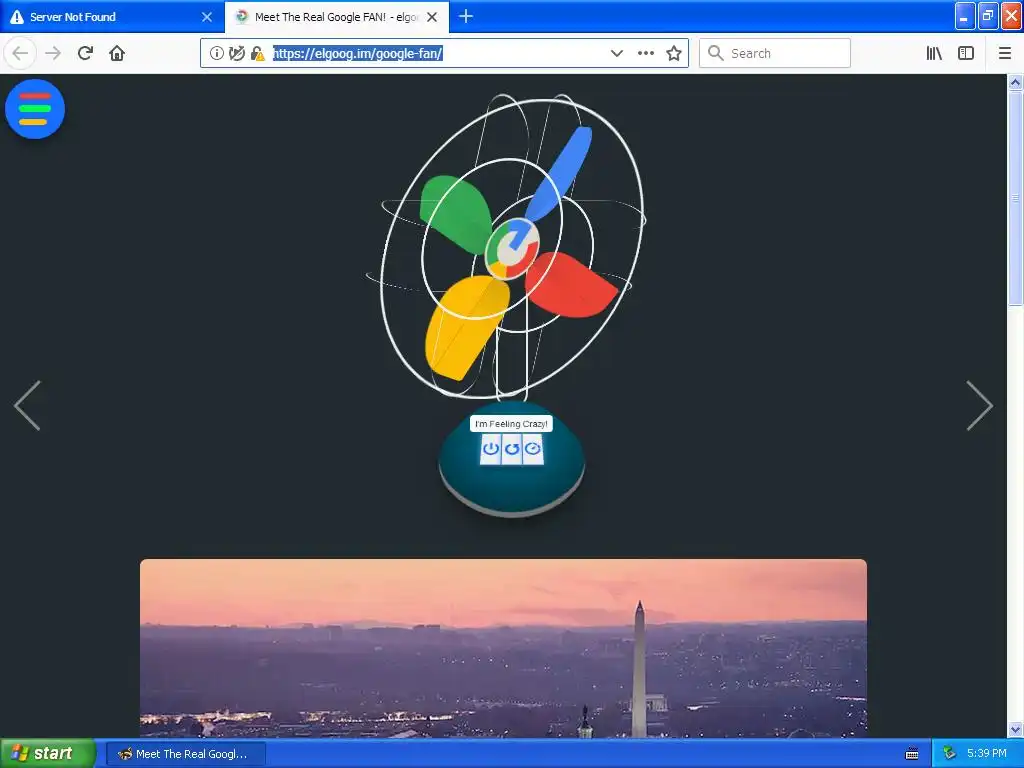Open the connection security padlock warning
Screen dimensions: 1024x768
click(258, 54)
